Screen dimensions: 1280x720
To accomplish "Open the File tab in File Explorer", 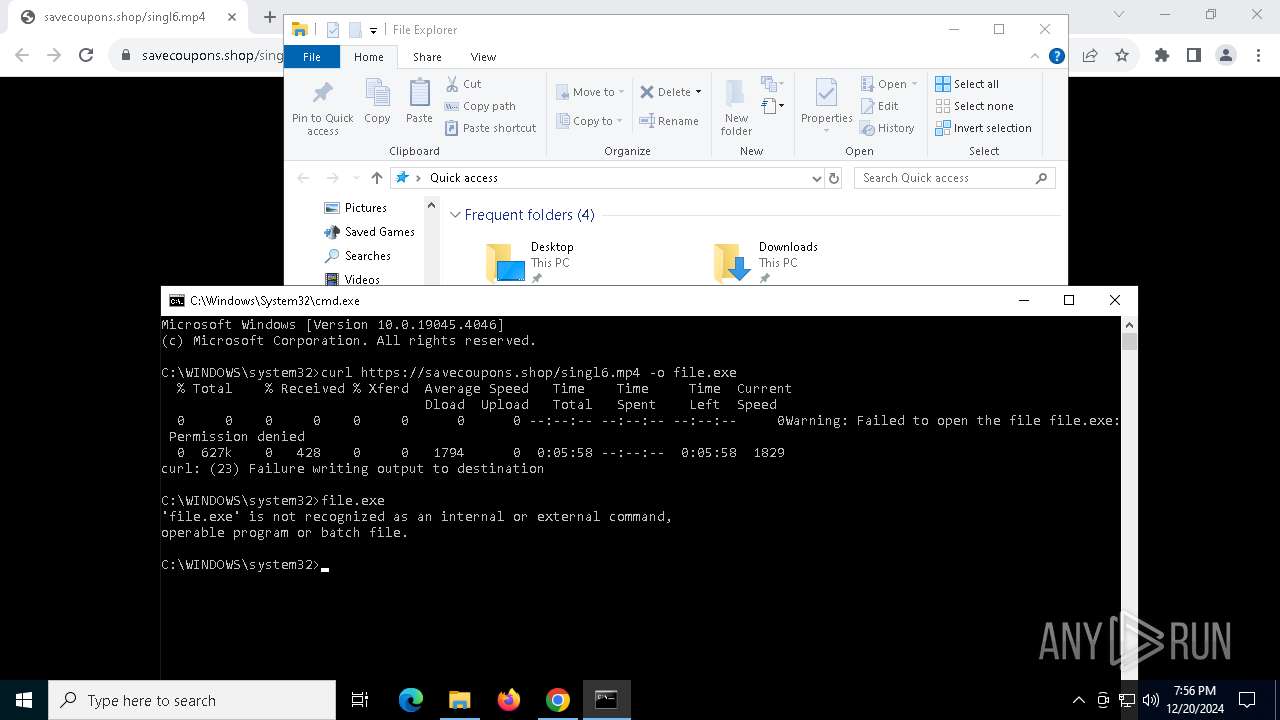I will click(312, 57).
